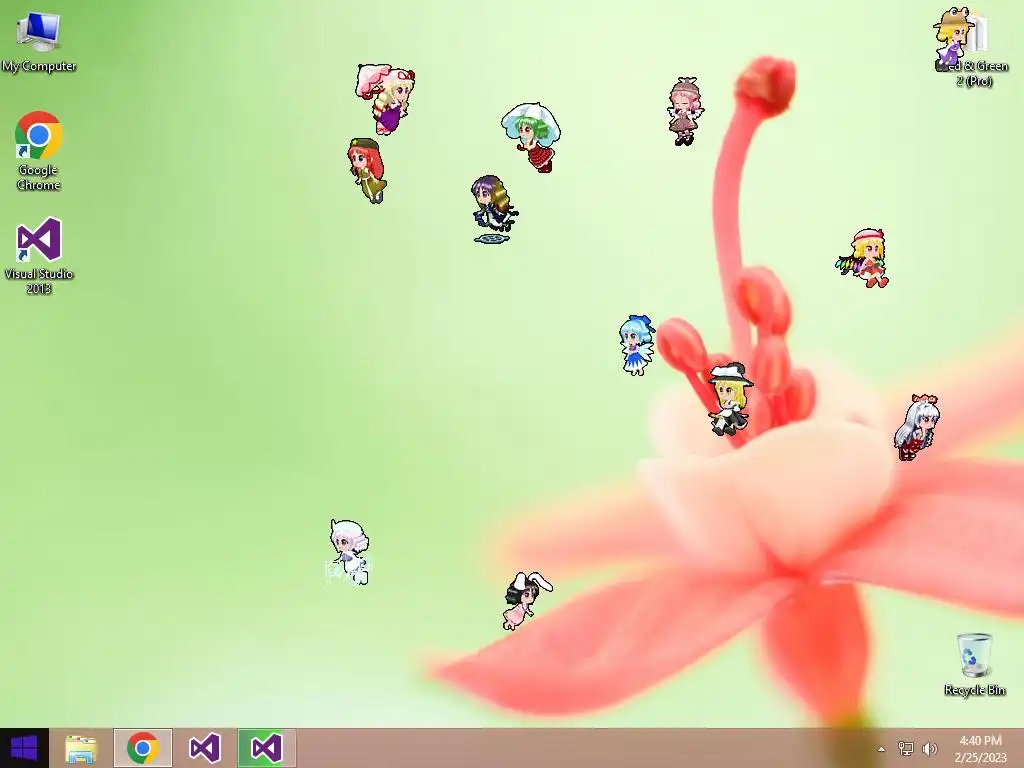The image size is (1024, 768).
Task: Open purple Visual Studio taskbar icon
Action: (x=204, y=748)
